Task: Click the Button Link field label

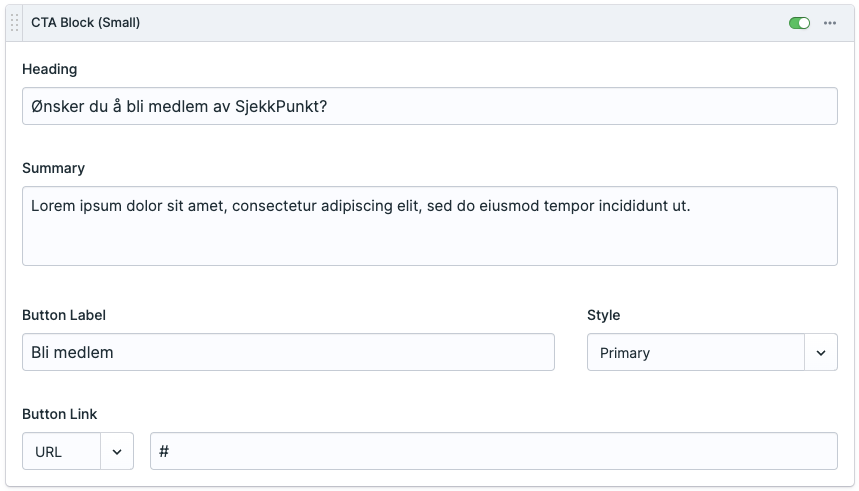Action: pyautogui.click(x=60, y=414)
